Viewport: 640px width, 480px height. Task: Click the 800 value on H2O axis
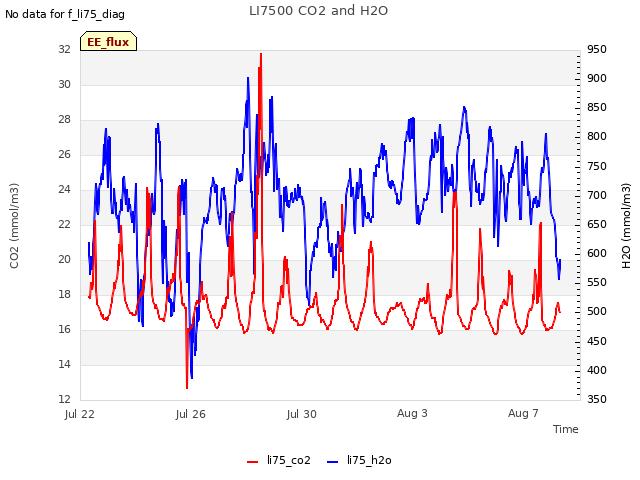tap(597, 137)
